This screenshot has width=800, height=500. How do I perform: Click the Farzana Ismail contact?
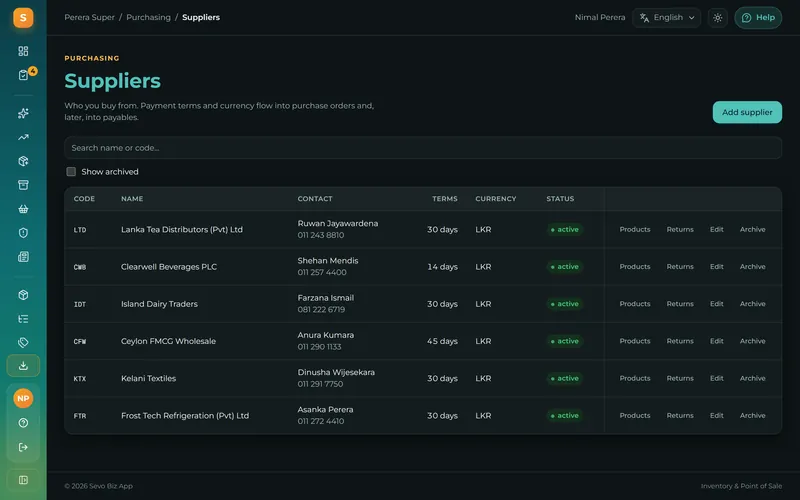(x=326, y=298)
